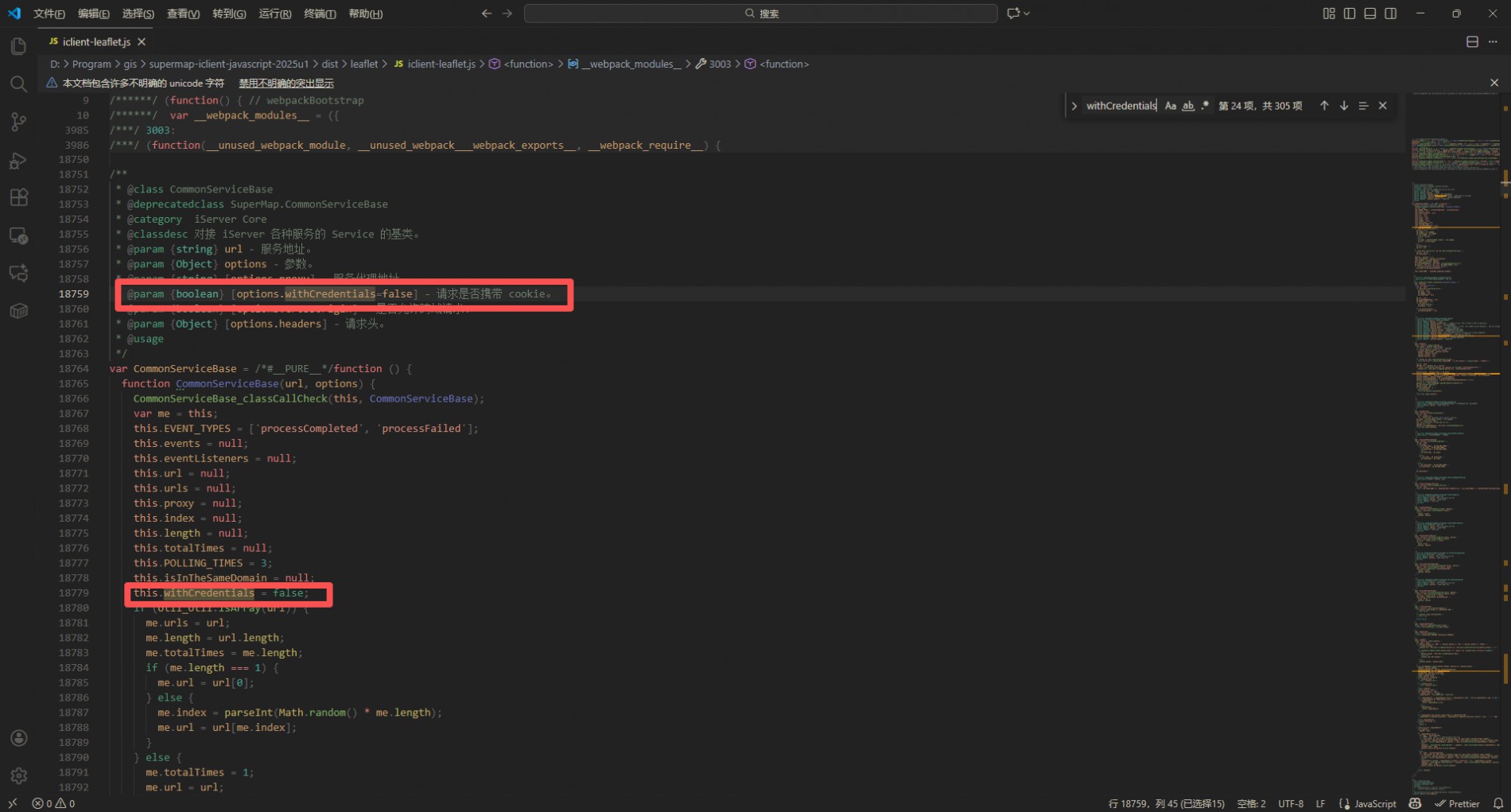Open the Copilot chat dropdown arrow
This screenshot has height=812, width=1511.
(1027, 14)
